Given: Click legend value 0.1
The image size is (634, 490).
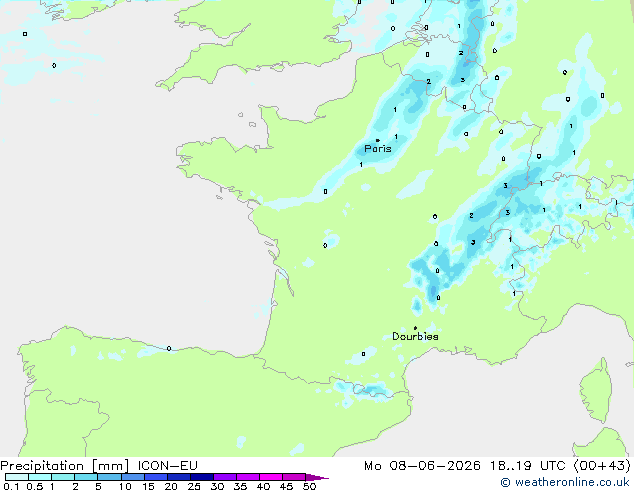Looking at the screenshot, I should [11, 486].
